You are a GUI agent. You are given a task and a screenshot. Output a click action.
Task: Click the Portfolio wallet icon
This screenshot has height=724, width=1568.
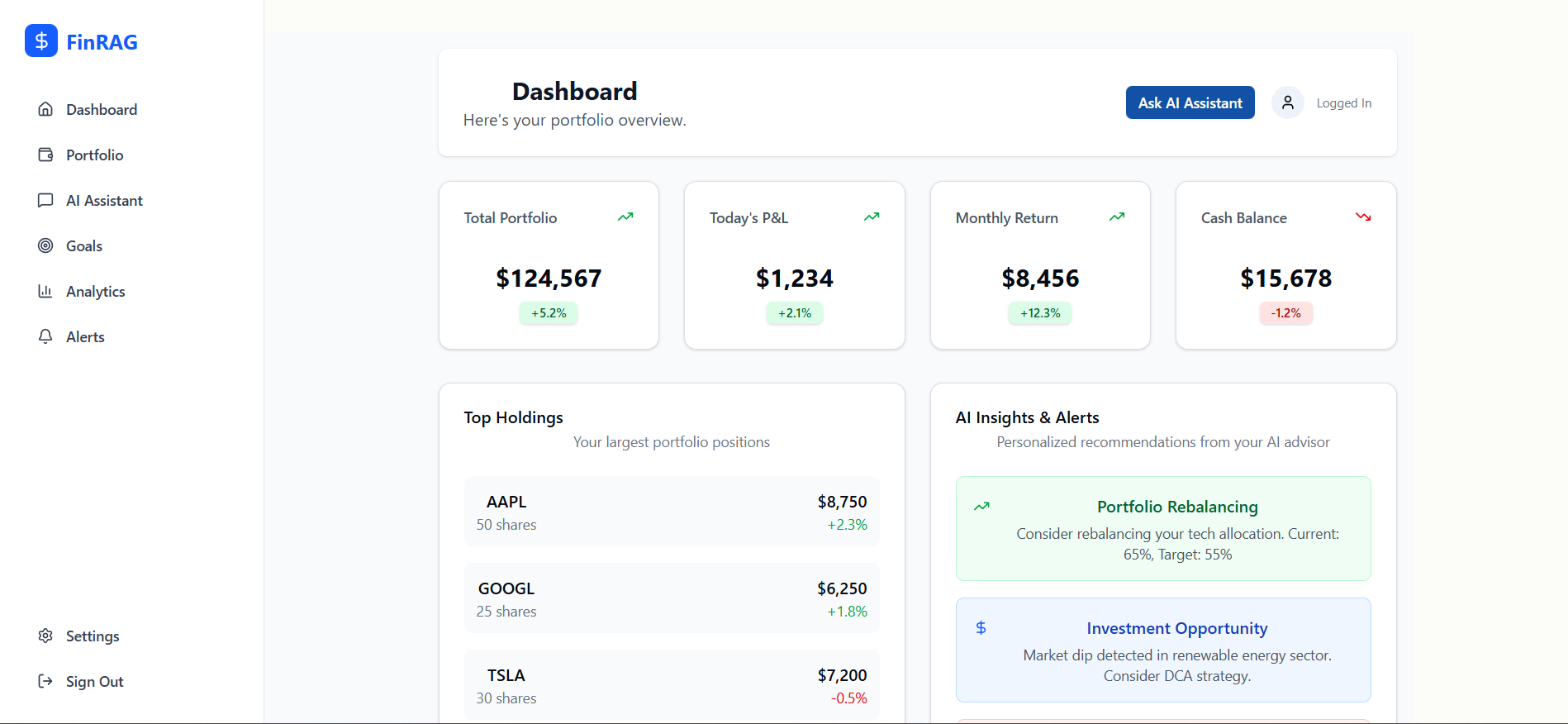[45, 155]
